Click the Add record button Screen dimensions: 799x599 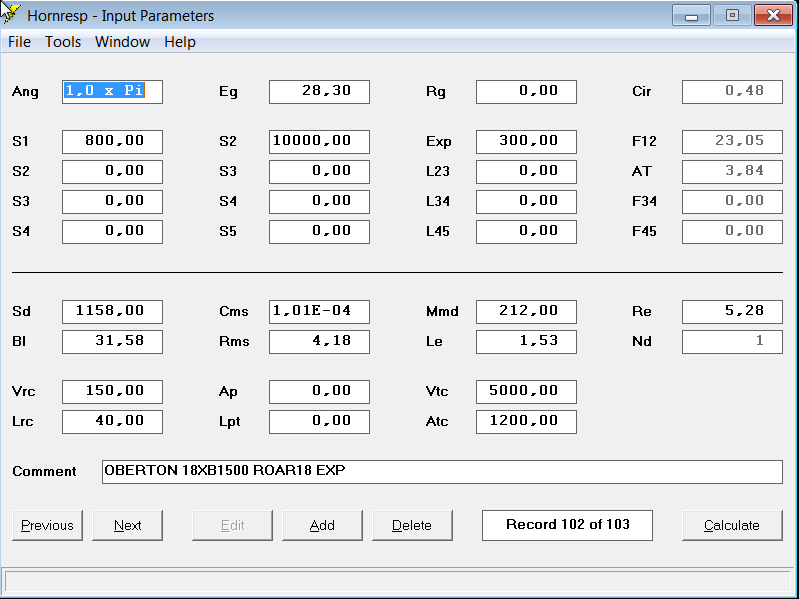[x=322, y=525]
